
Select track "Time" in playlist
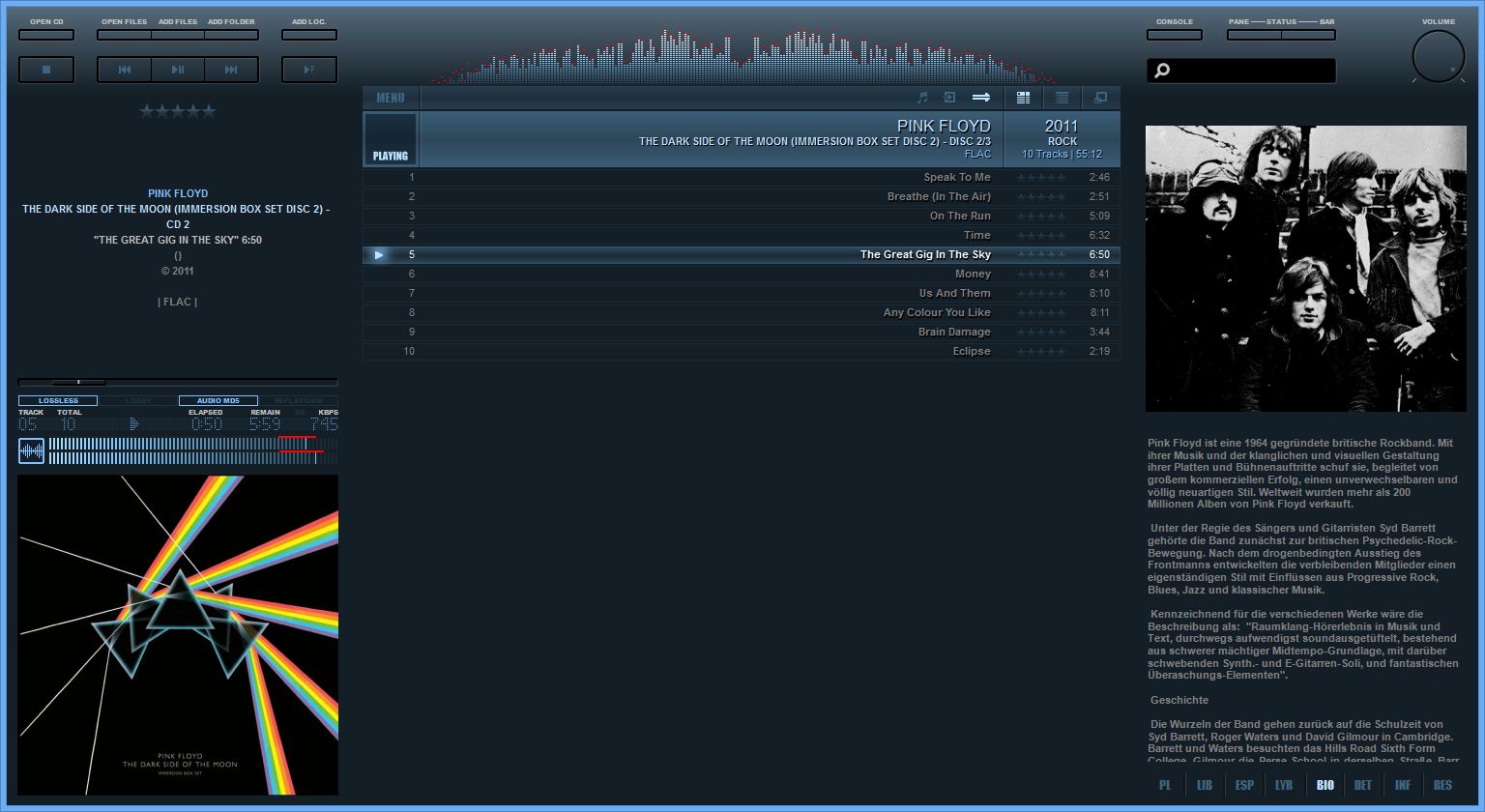coord(742,235)
